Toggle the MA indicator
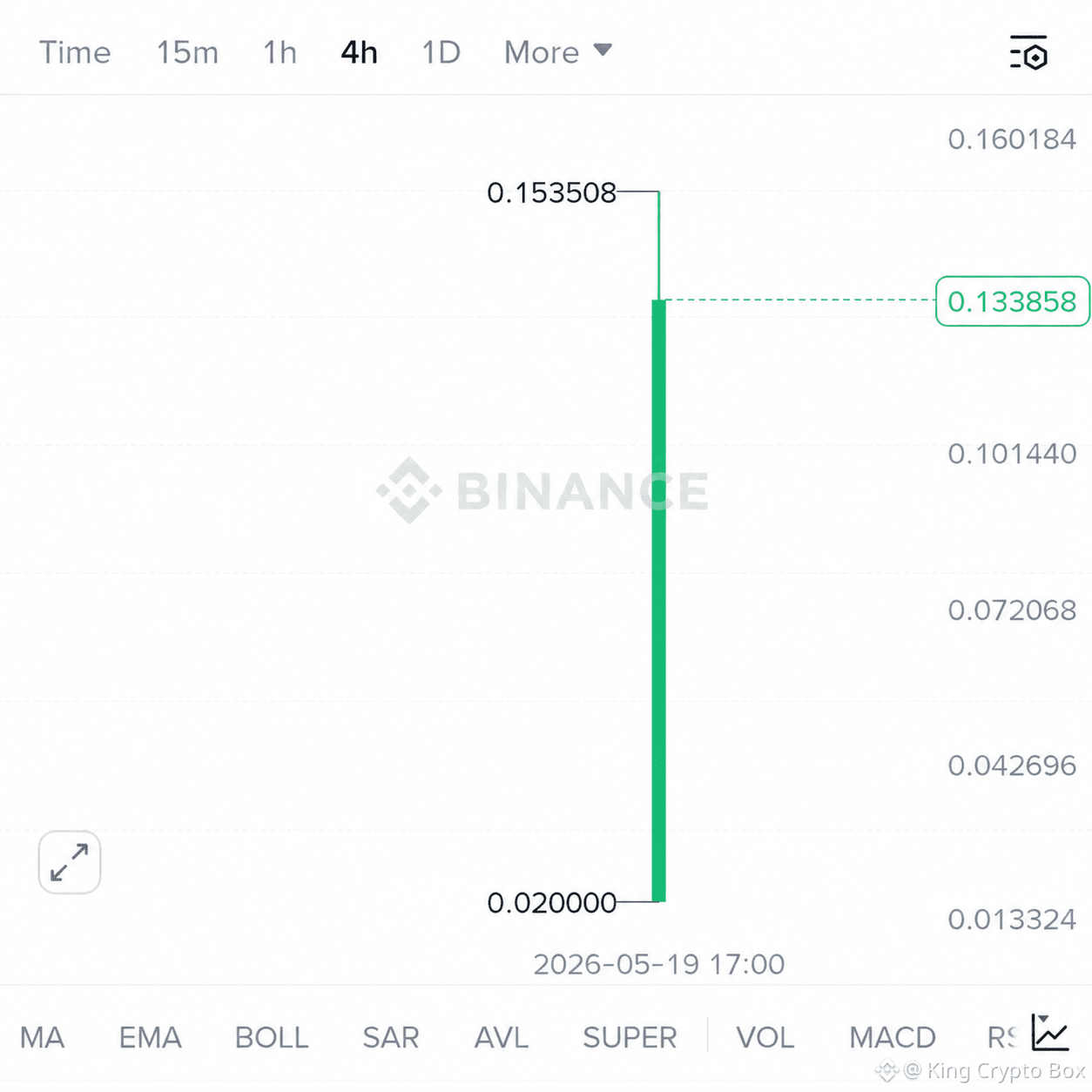The height and width of the screenshot is (1092, 1092). click(x=42, y=1037)
